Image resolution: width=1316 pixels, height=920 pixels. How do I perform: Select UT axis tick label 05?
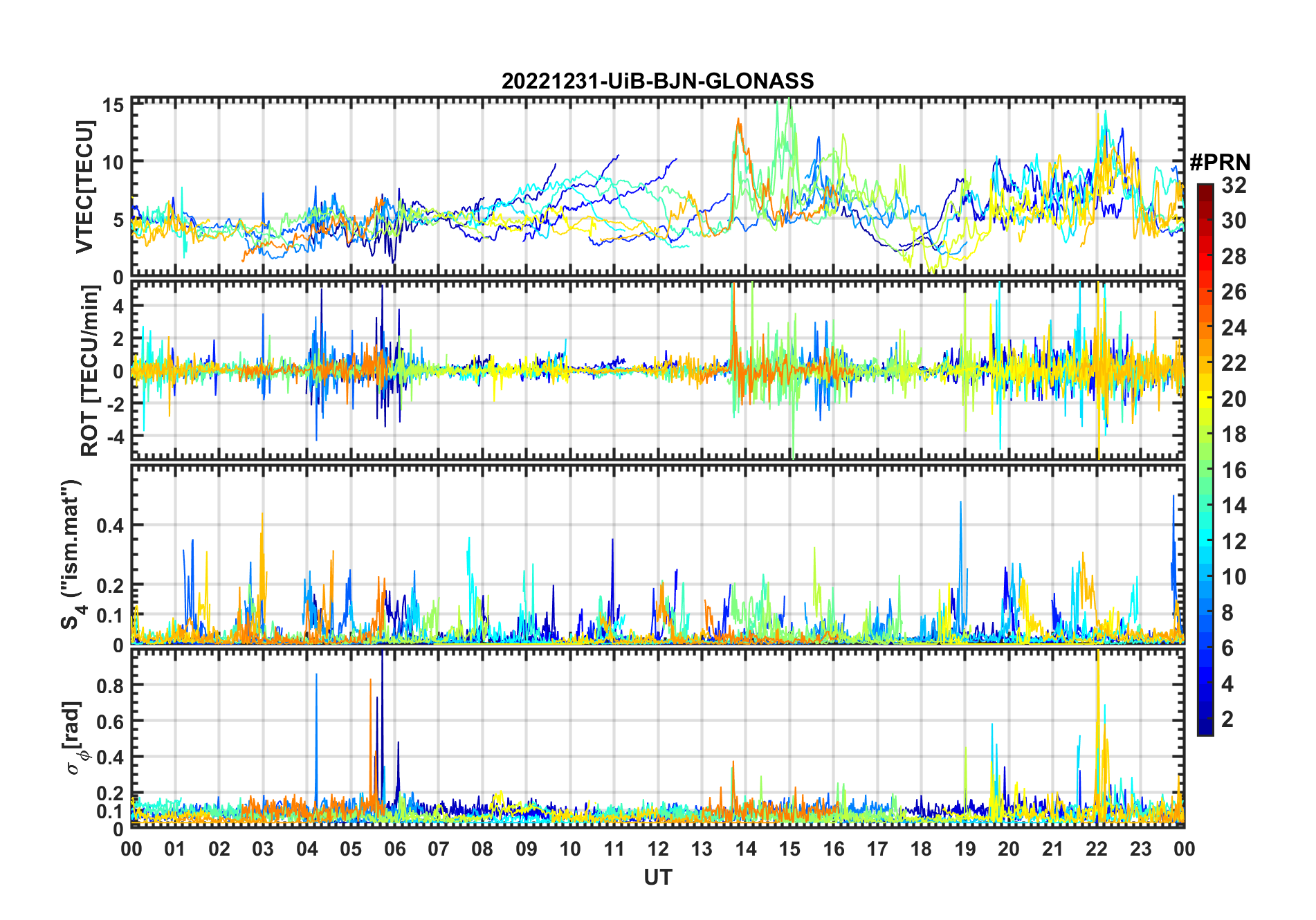point(351,849)
